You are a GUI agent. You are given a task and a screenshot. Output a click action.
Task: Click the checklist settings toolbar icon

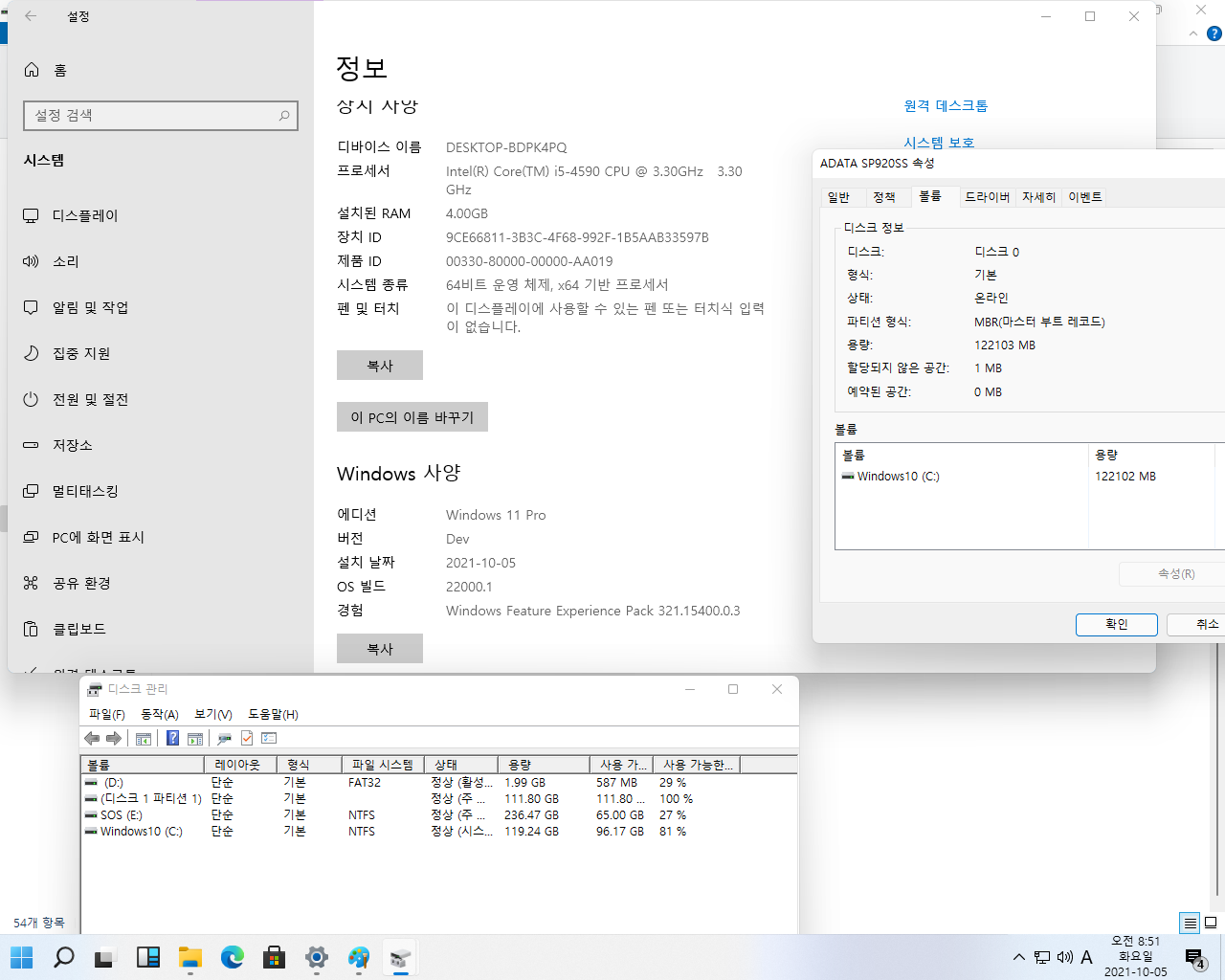coord(269,738)
